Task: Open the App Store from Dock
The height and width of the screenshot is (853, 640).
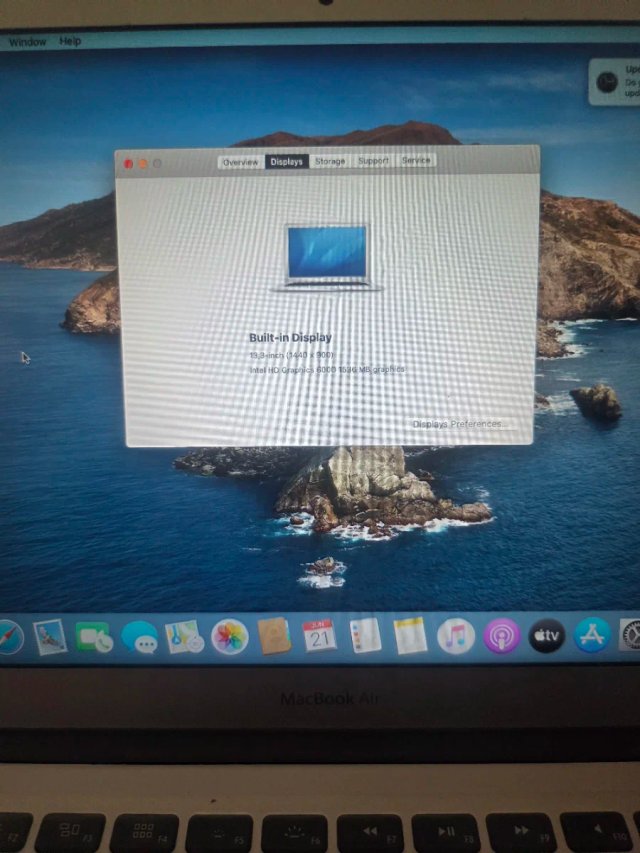Action: pos(592,635)
